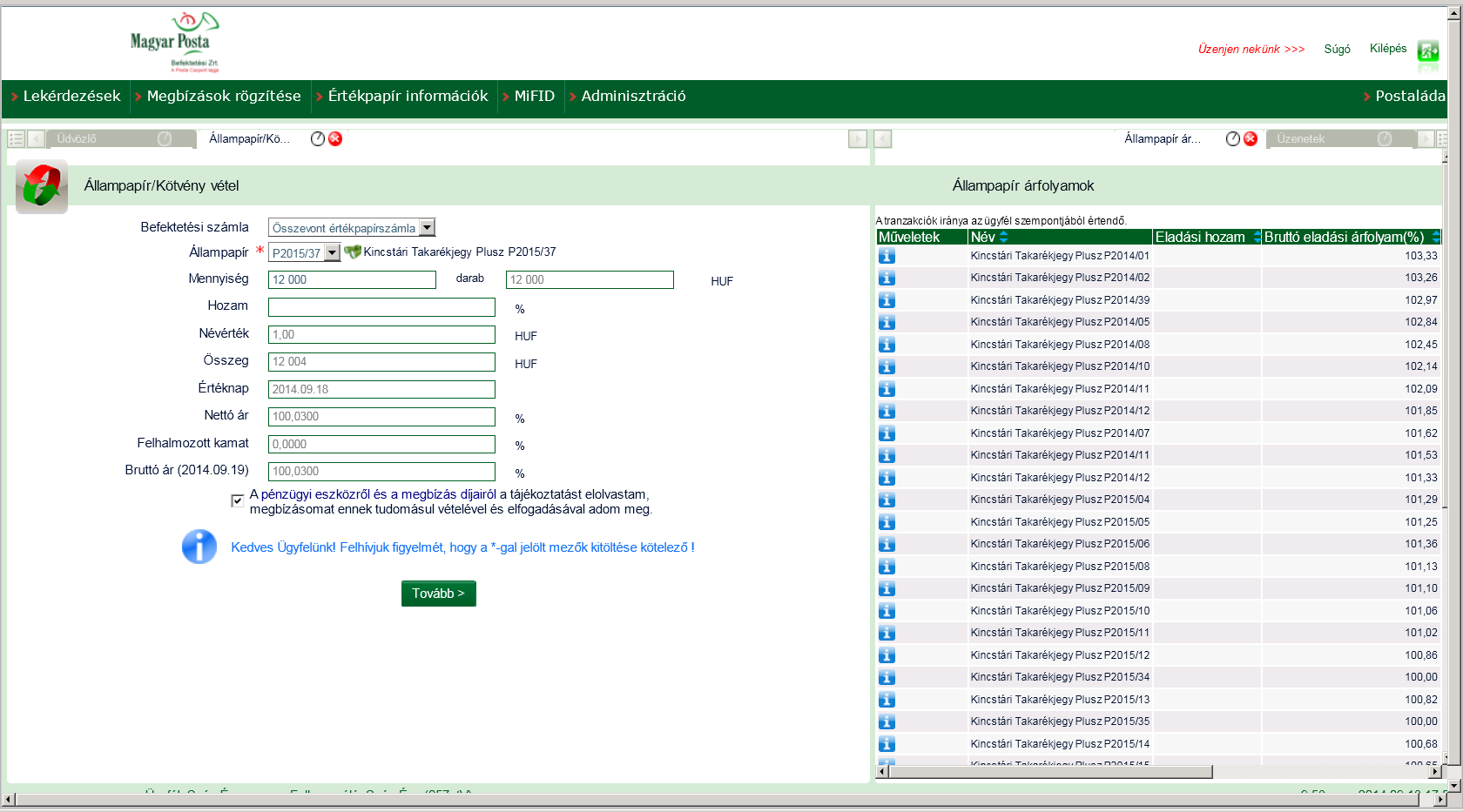Open the Súgó help link
The width and height of the screenshot is (1463, 812).
tap(1337, 49)
